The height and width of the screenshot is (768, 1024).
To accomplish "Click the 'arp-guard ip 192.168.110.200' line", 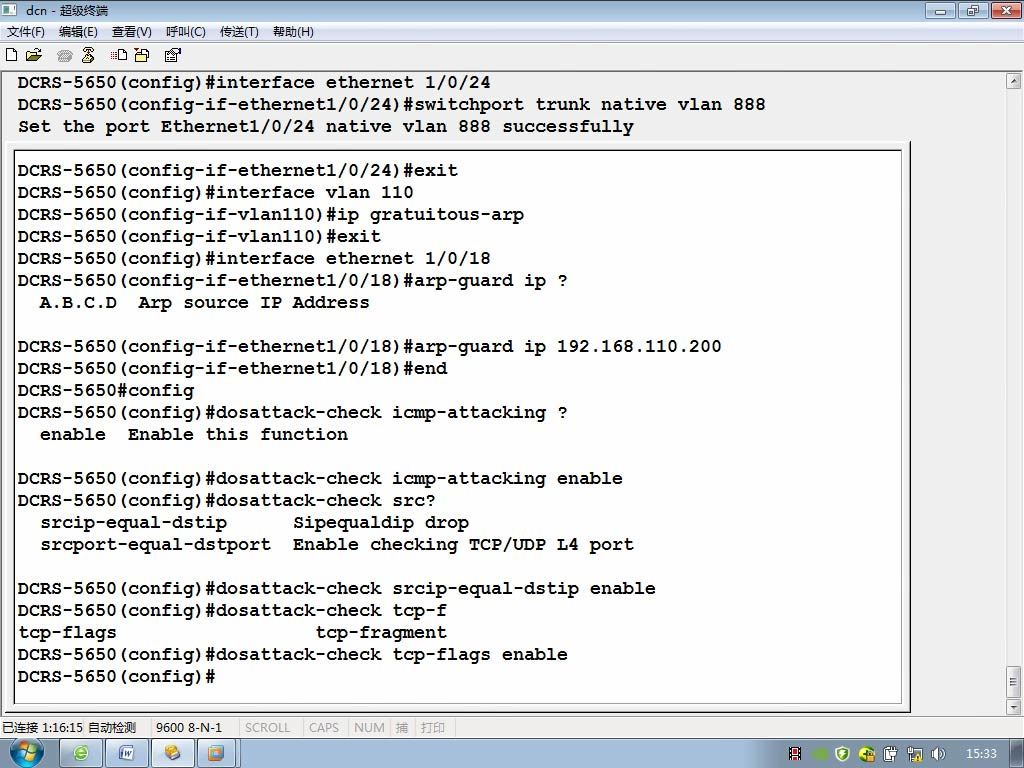I will [370, 347].
